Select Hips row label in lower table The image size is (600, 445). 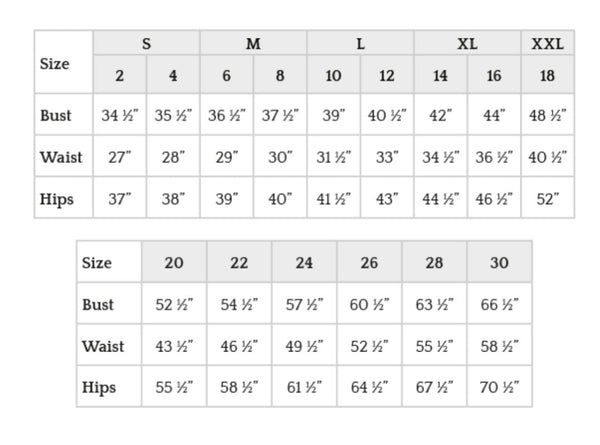point(98,388)
